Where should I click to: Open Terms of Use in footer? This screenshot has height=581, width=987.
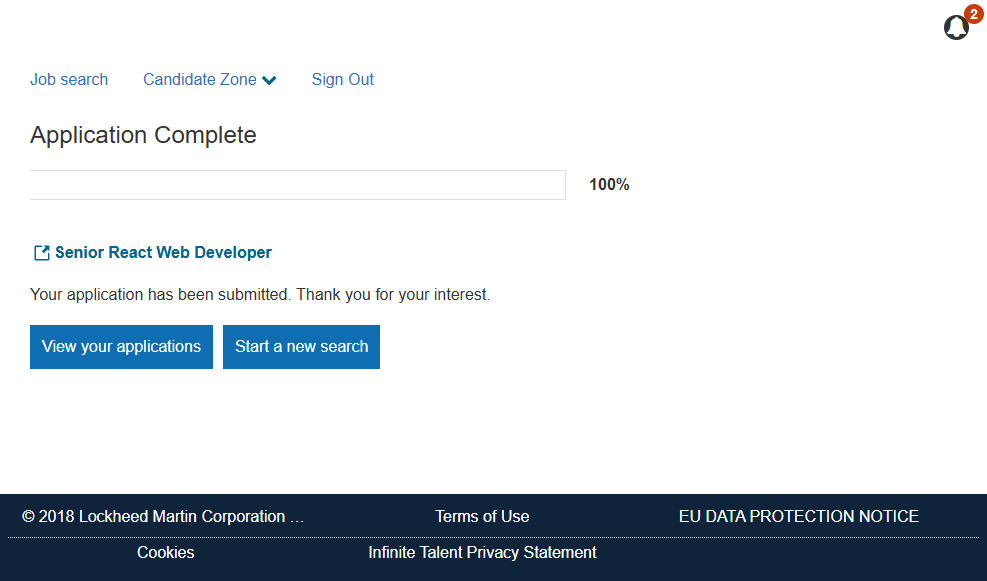point(482,517)
